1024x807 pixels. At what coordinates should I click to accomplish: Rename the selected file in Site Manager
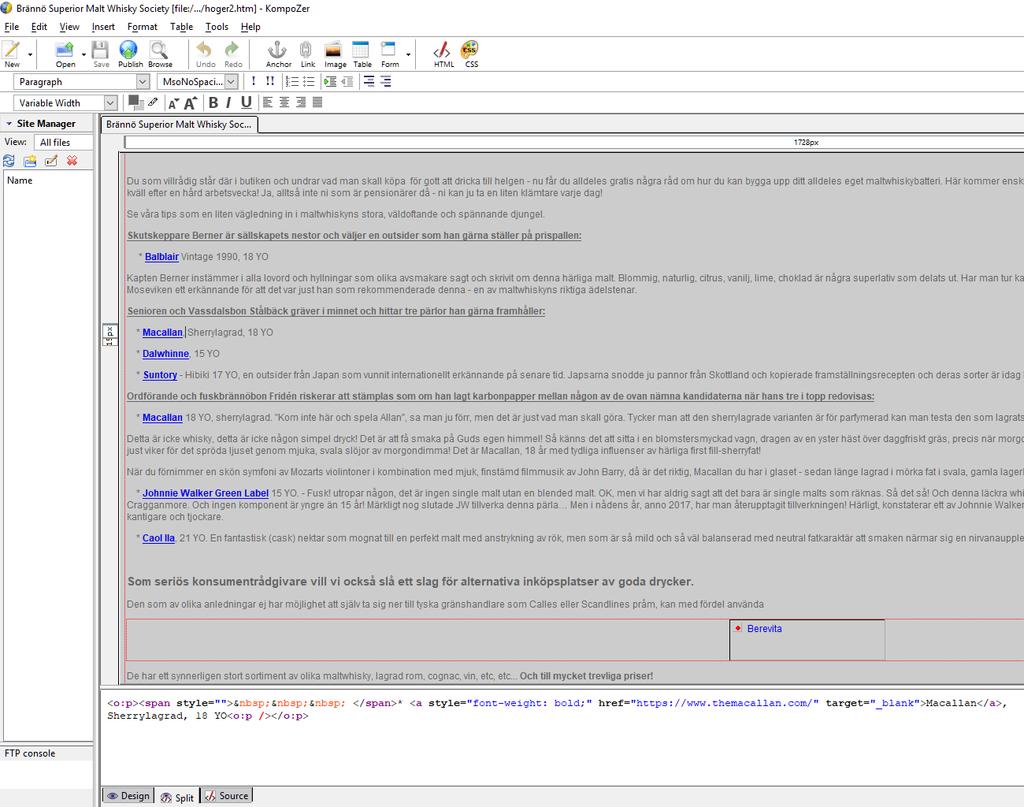coord(51,161)
